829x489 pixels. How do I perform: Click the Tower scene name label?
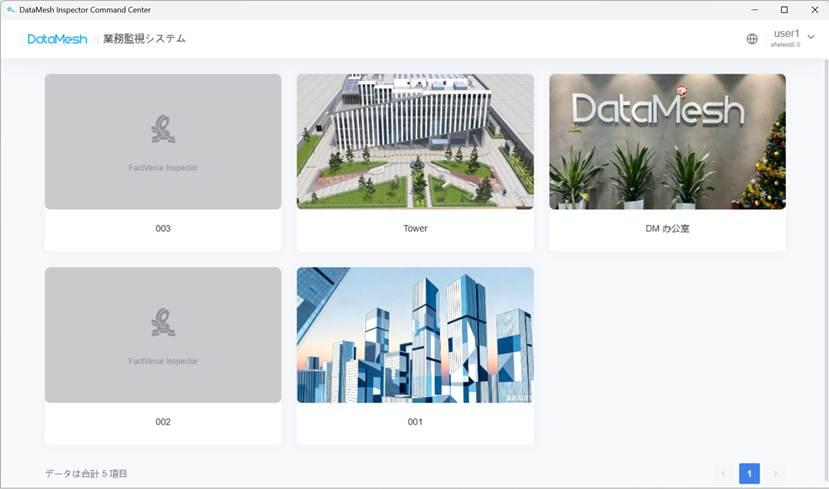[x=415, y=229]
